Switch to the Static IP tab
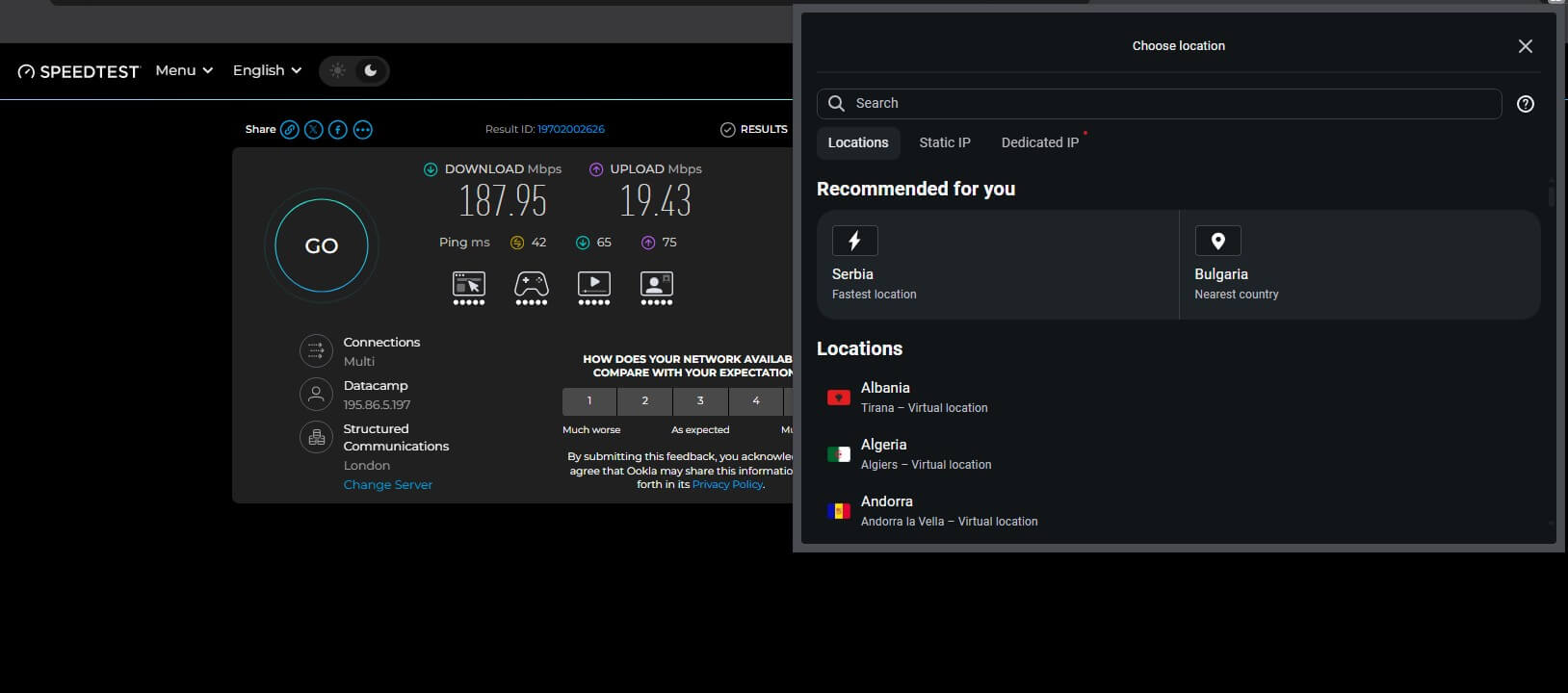1568x693 pixels. pyautogui.click(x=945, y=142)
